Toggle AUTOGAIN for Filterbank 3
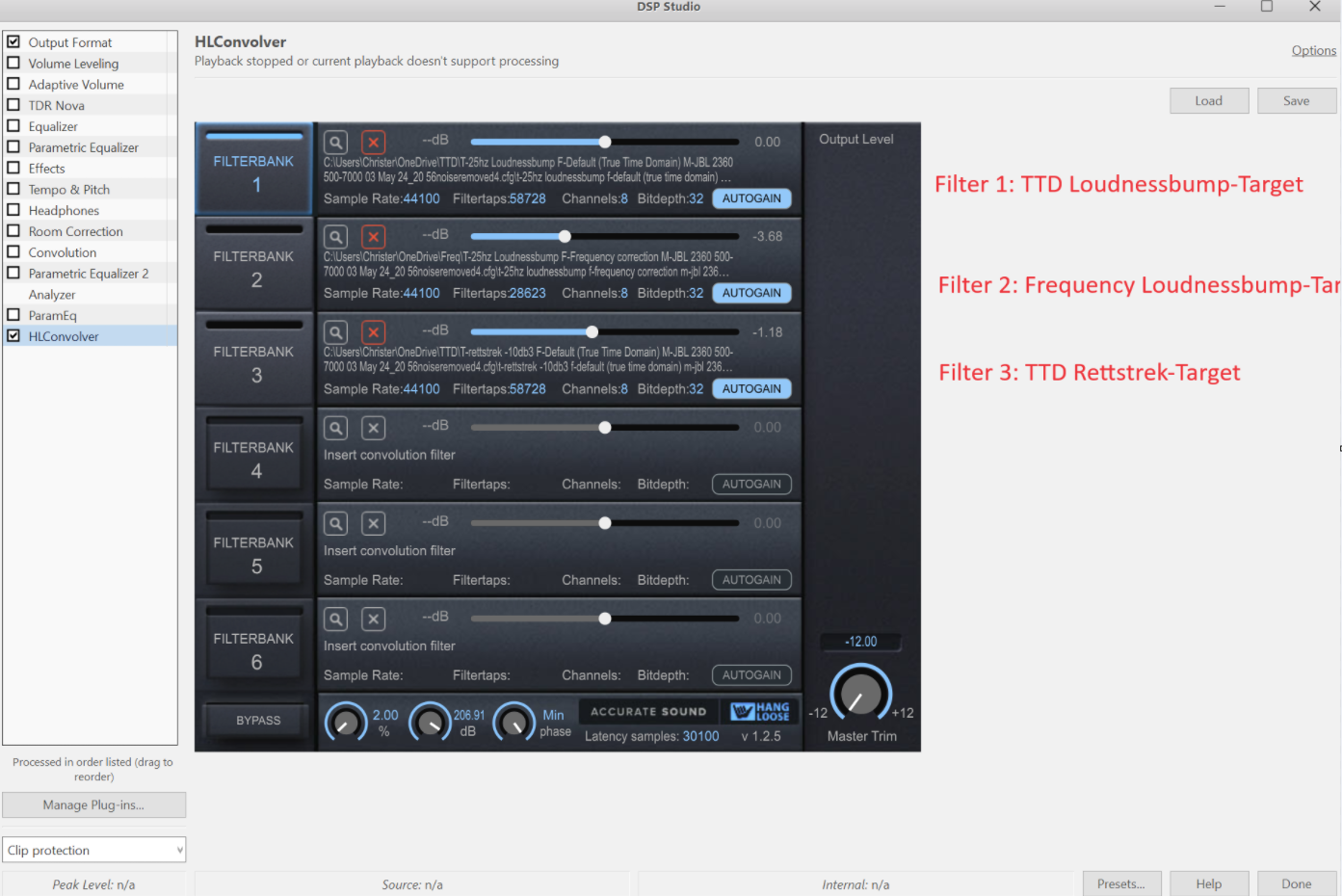 [751, 389]
